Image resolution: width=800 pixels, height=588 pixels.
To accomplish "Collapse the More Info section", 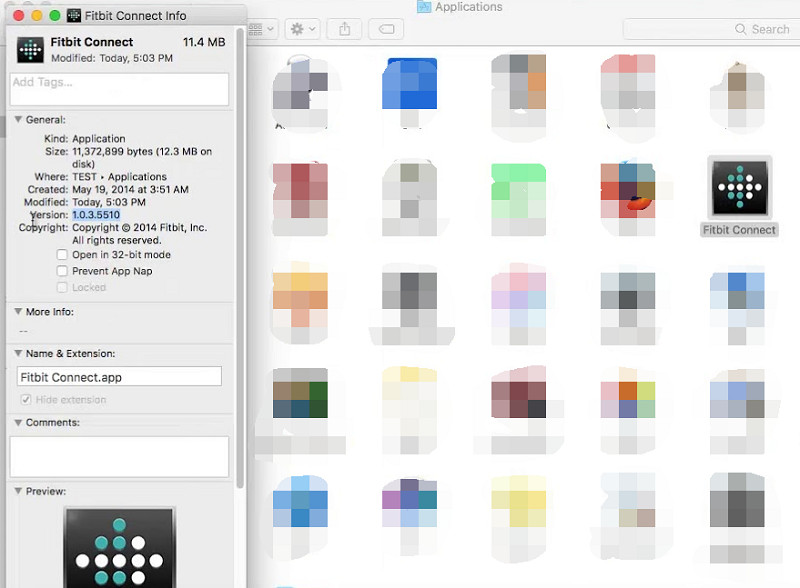I will (x=18, y=311).
